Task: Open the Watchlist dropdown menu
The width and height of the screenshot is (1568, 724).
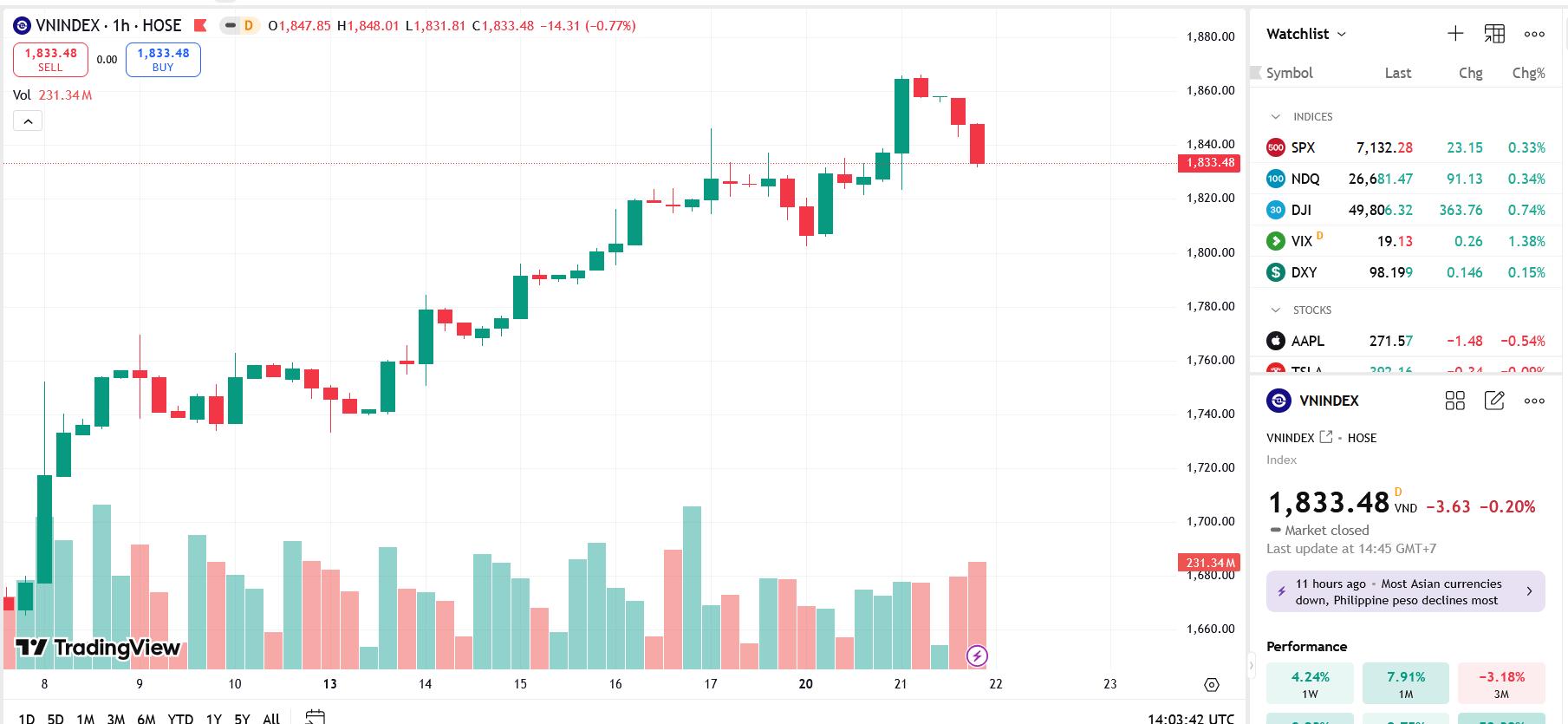Action: pos(1306,34)
